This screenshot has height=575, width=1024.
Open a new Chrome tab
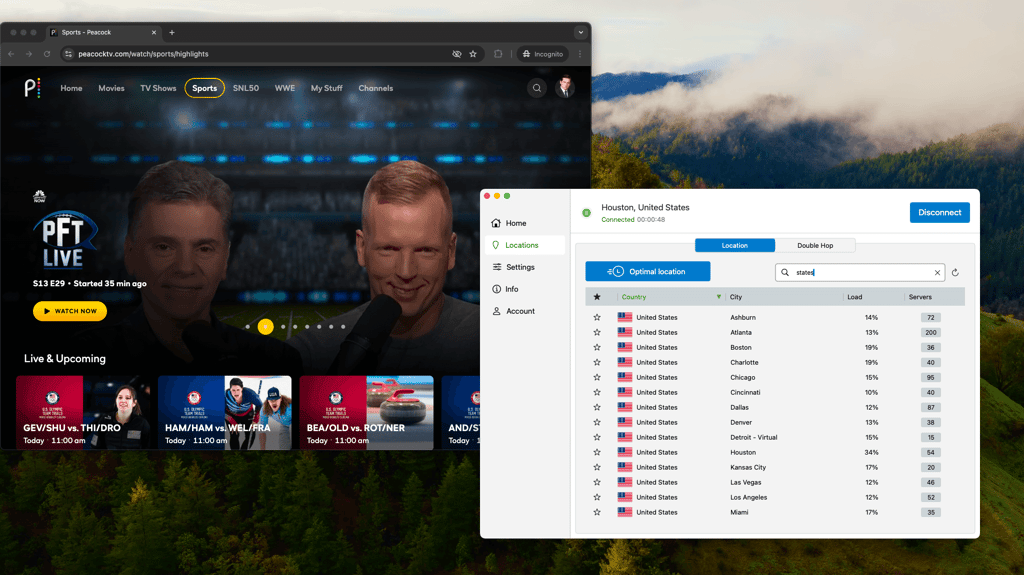coord(172,32)
